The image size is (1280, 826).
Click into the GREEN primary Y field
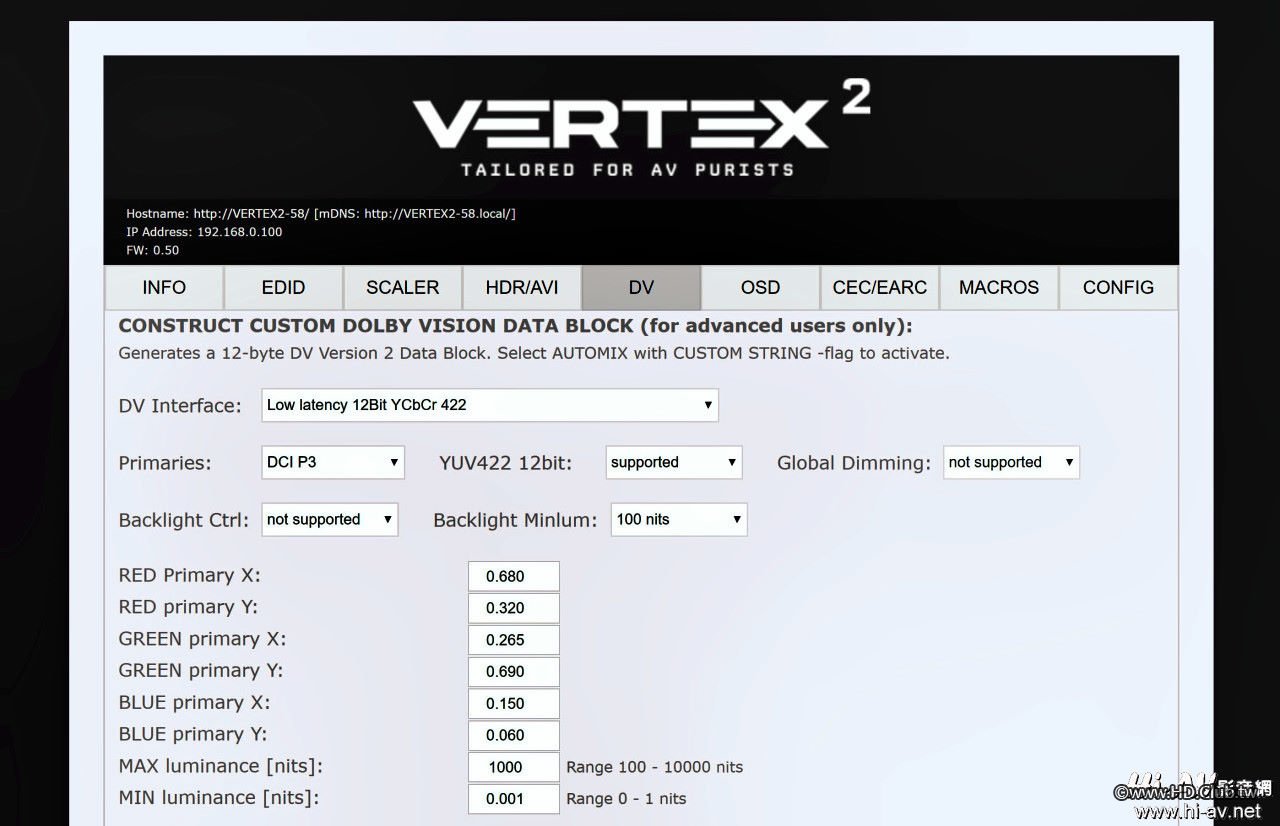pos(514,672)
